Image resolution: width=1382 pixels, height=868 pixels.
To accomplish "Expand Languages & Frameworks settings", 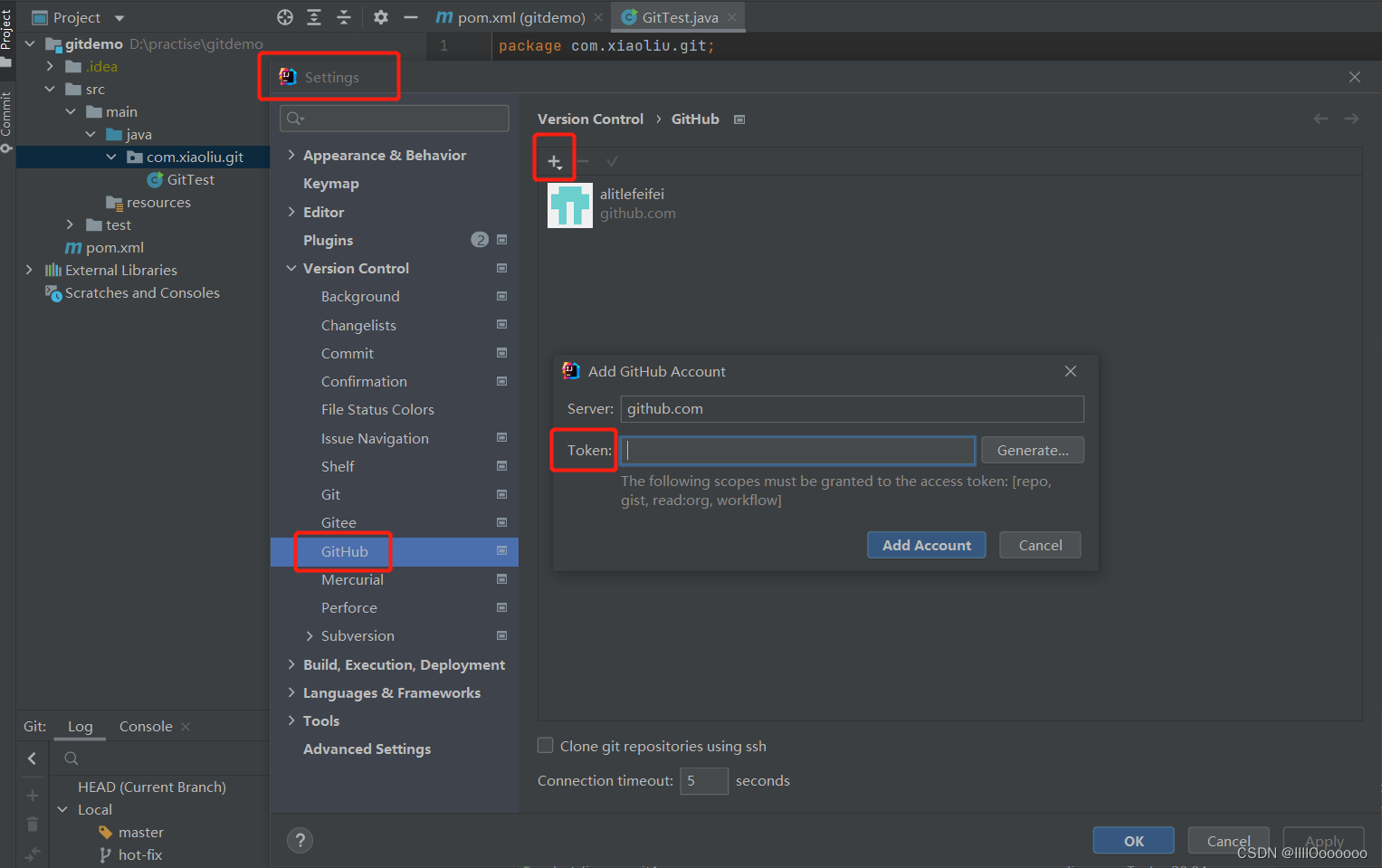I will (291, 692).
